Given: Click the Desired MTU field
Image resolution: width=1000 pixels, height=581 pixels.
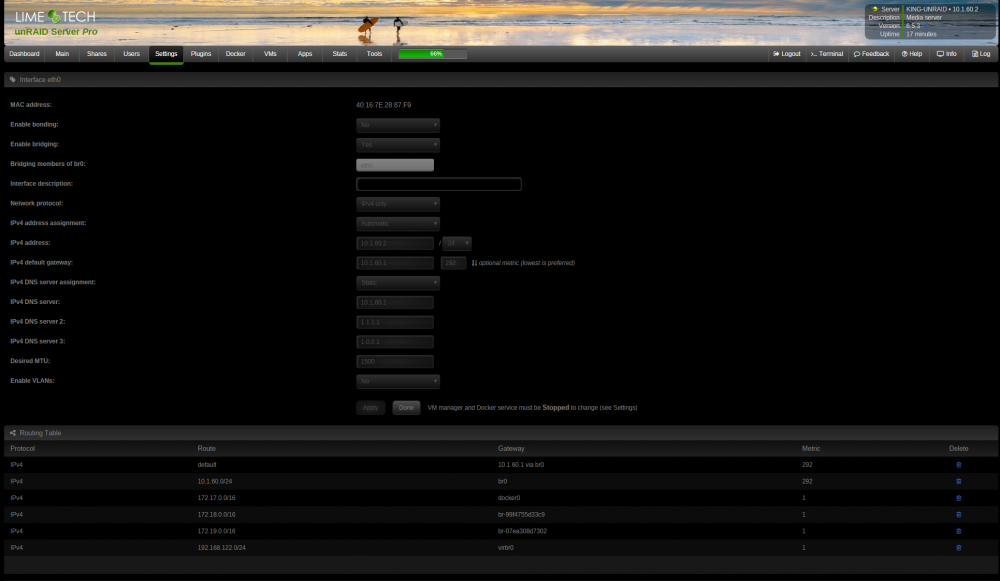Looking at the screenshot, I should [395, 362].
